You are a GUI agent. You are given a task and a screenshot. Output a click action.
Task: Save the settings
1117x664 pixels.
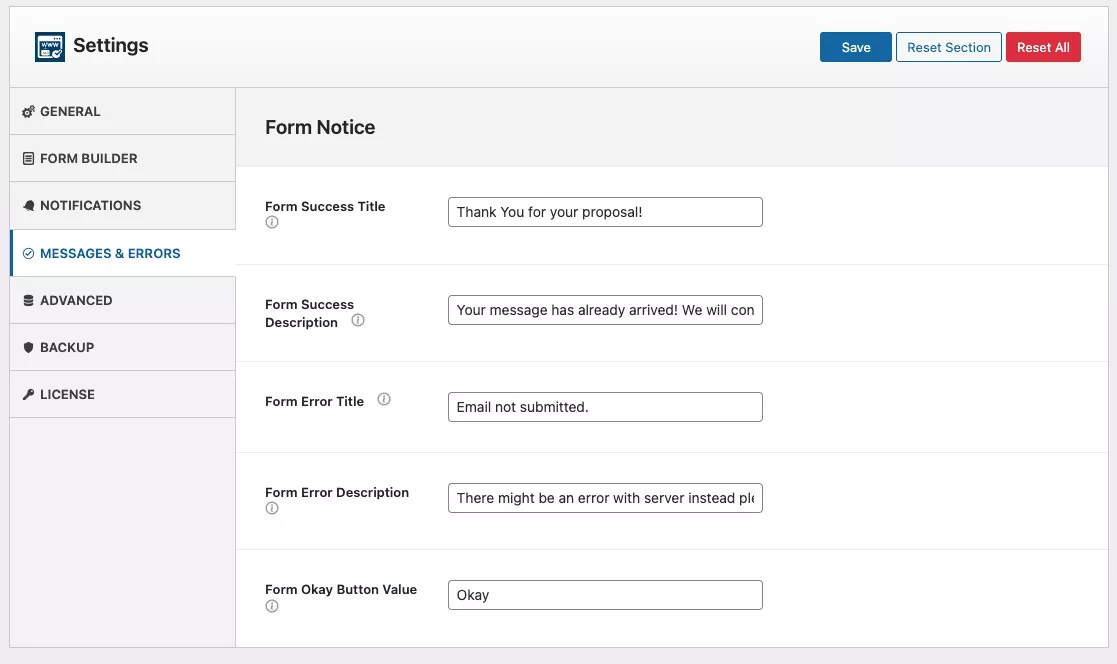coord(855,47)
